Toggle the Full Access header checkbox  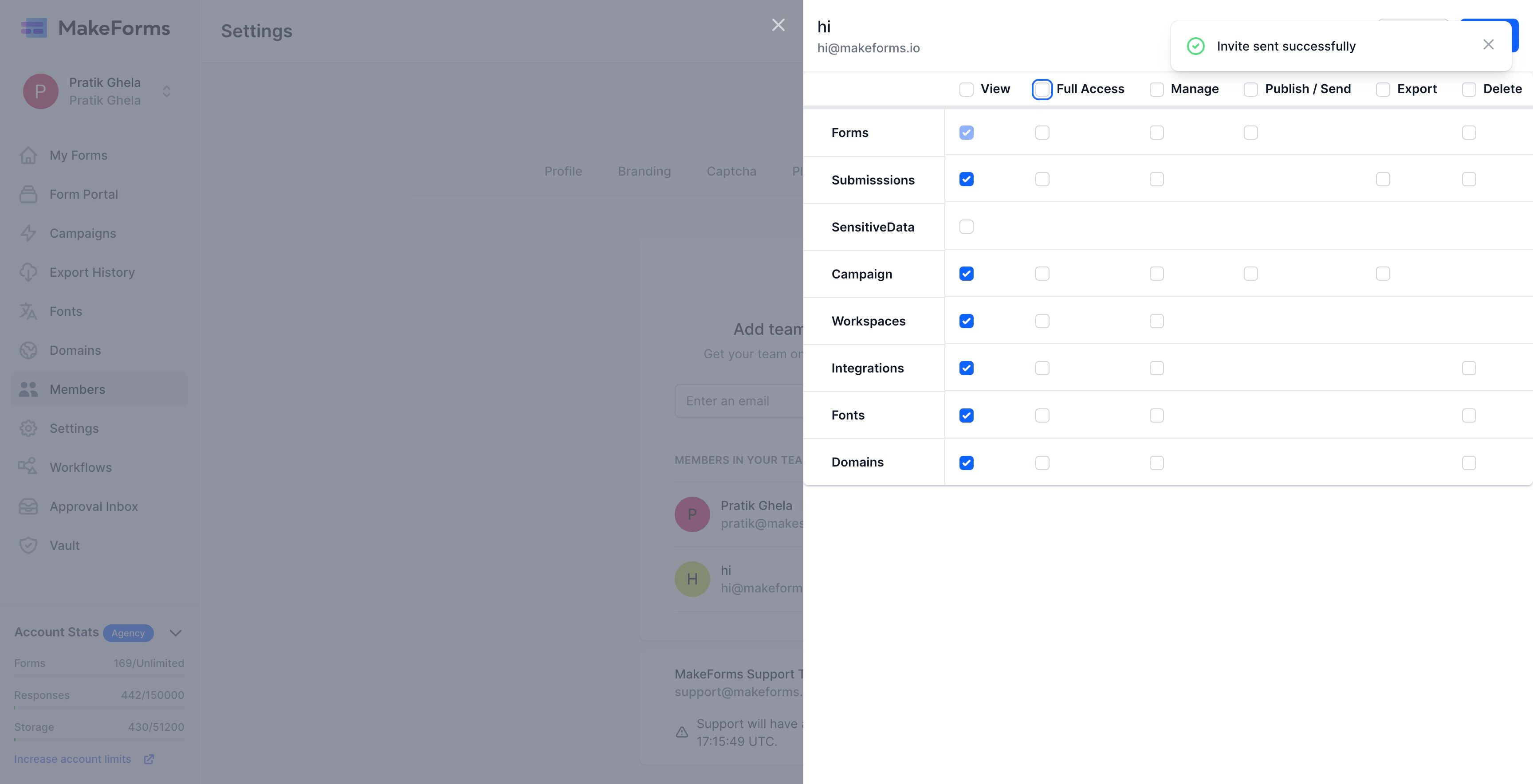coord(1042,89)
